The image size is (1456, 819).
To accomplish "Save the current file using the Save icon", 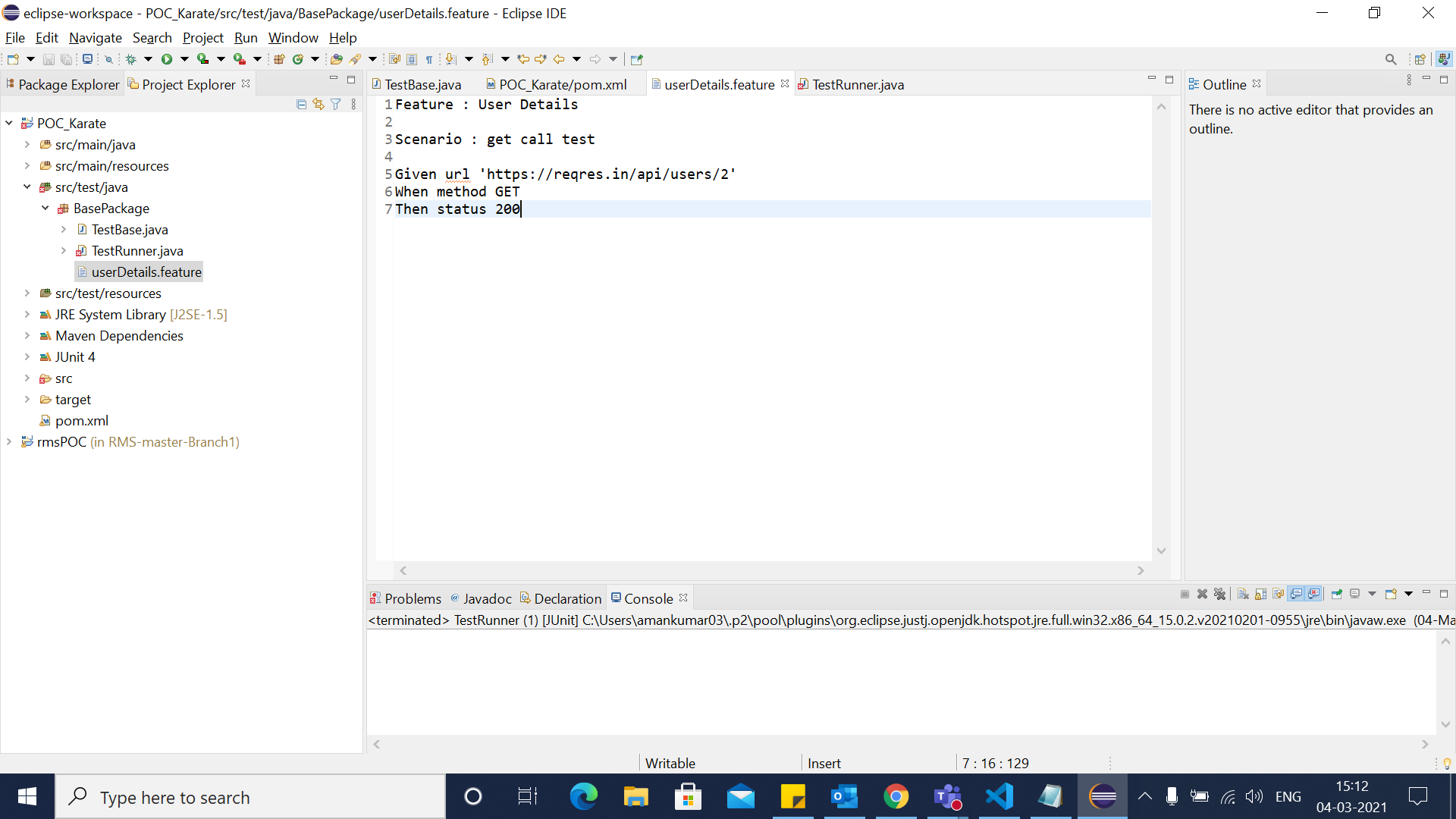I will click(x=48, y=59).
